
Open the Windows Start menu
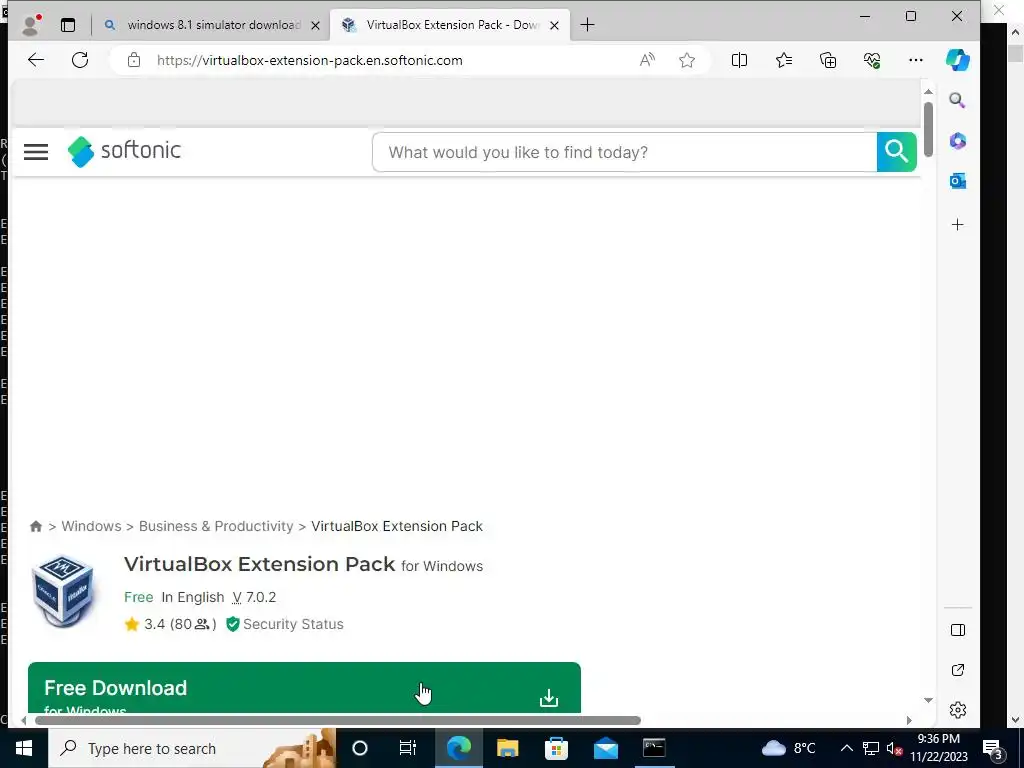coord(24,748)
